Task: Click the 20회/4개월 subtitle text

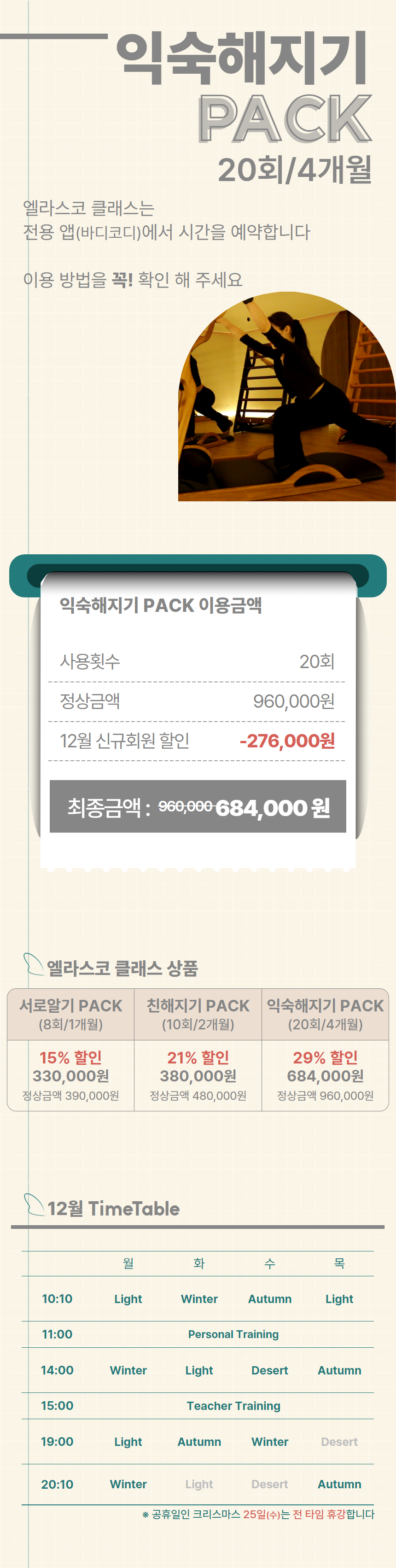Action: click(294, 170)
